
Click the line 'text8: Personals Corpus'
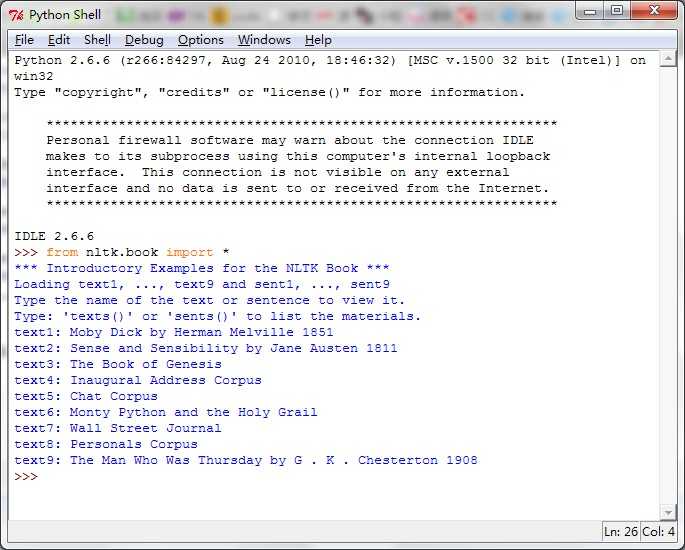106,444
